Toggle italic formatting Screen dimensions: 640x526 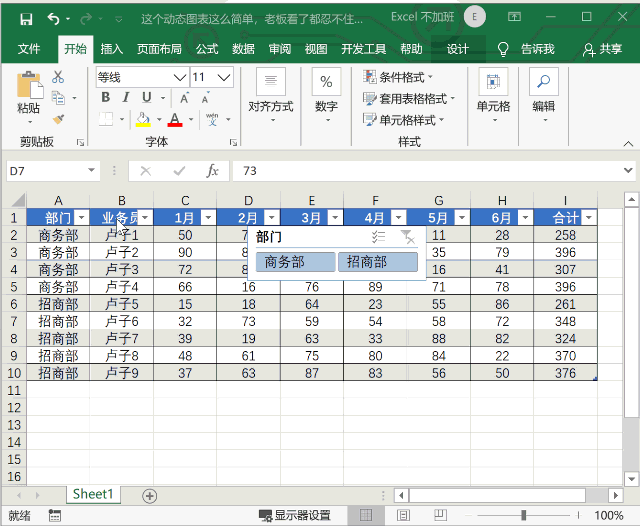126,97
